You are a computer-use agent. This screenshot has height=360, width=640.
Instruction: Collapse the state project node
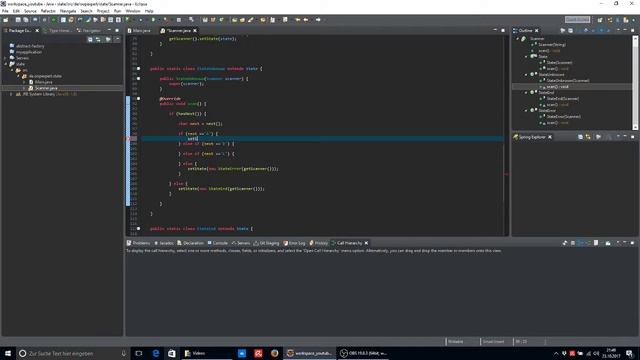click(5, 64)
